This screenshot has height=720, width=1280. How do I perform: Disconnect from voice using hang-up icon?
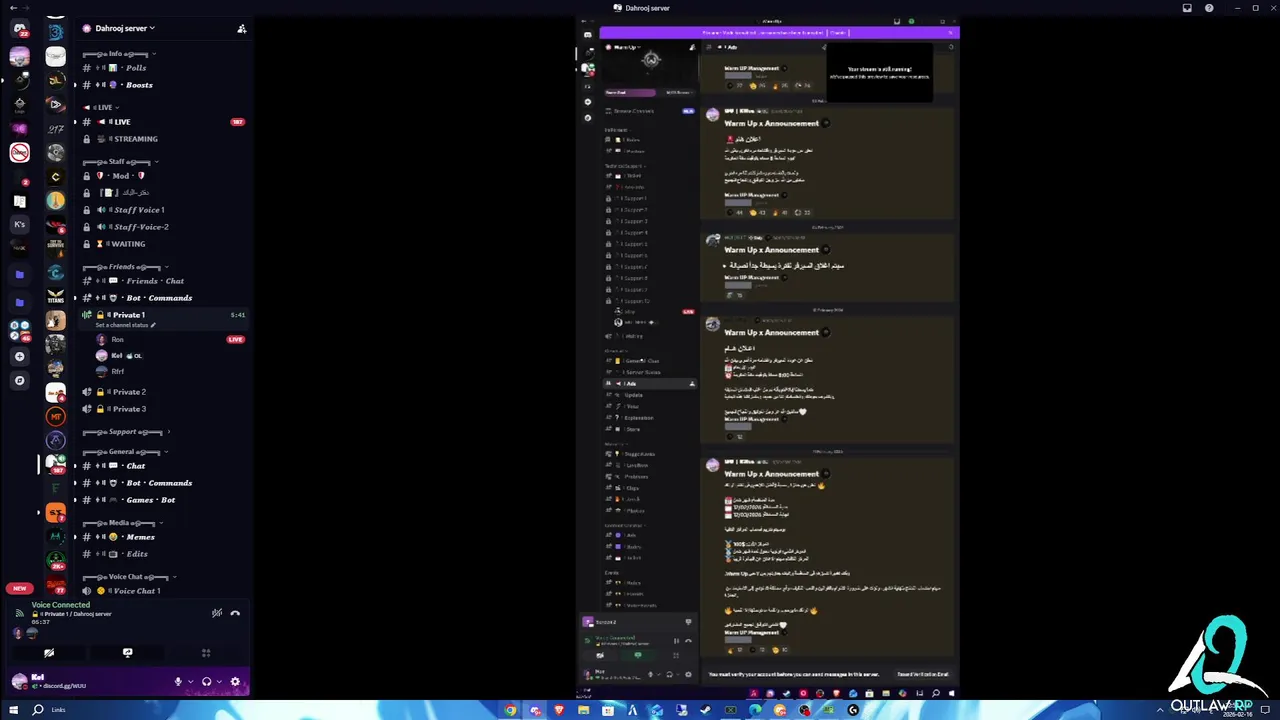tap(235, 613)
